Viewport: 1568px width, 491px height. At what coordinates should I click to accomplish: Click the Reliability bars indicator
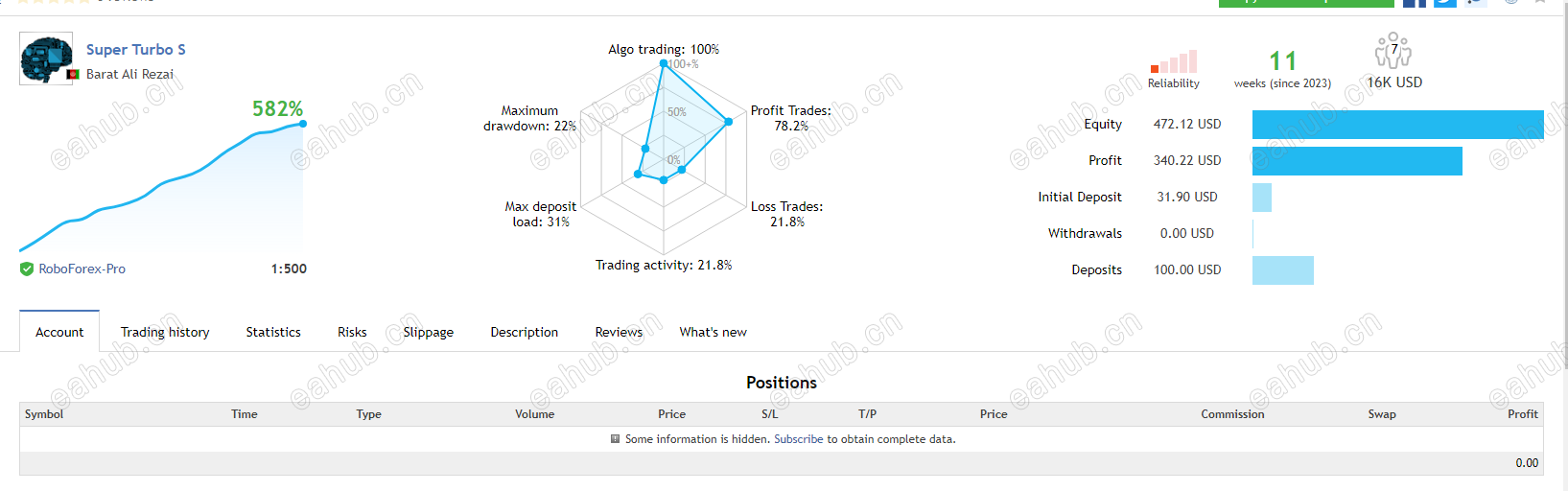click(x=1174, y=61)
